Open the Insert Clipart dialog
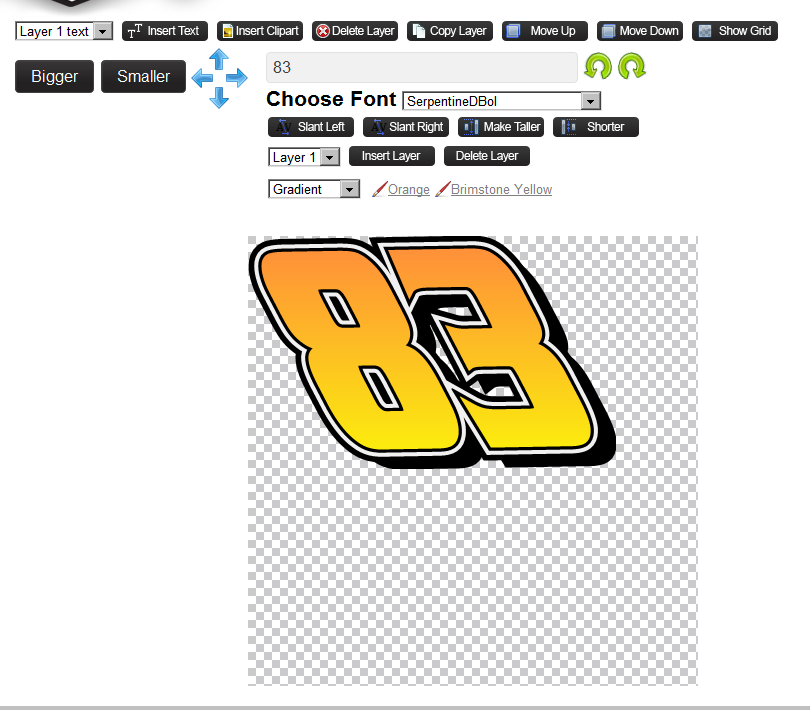The height and width of the screenshot is (710, 810). [260, 31]
